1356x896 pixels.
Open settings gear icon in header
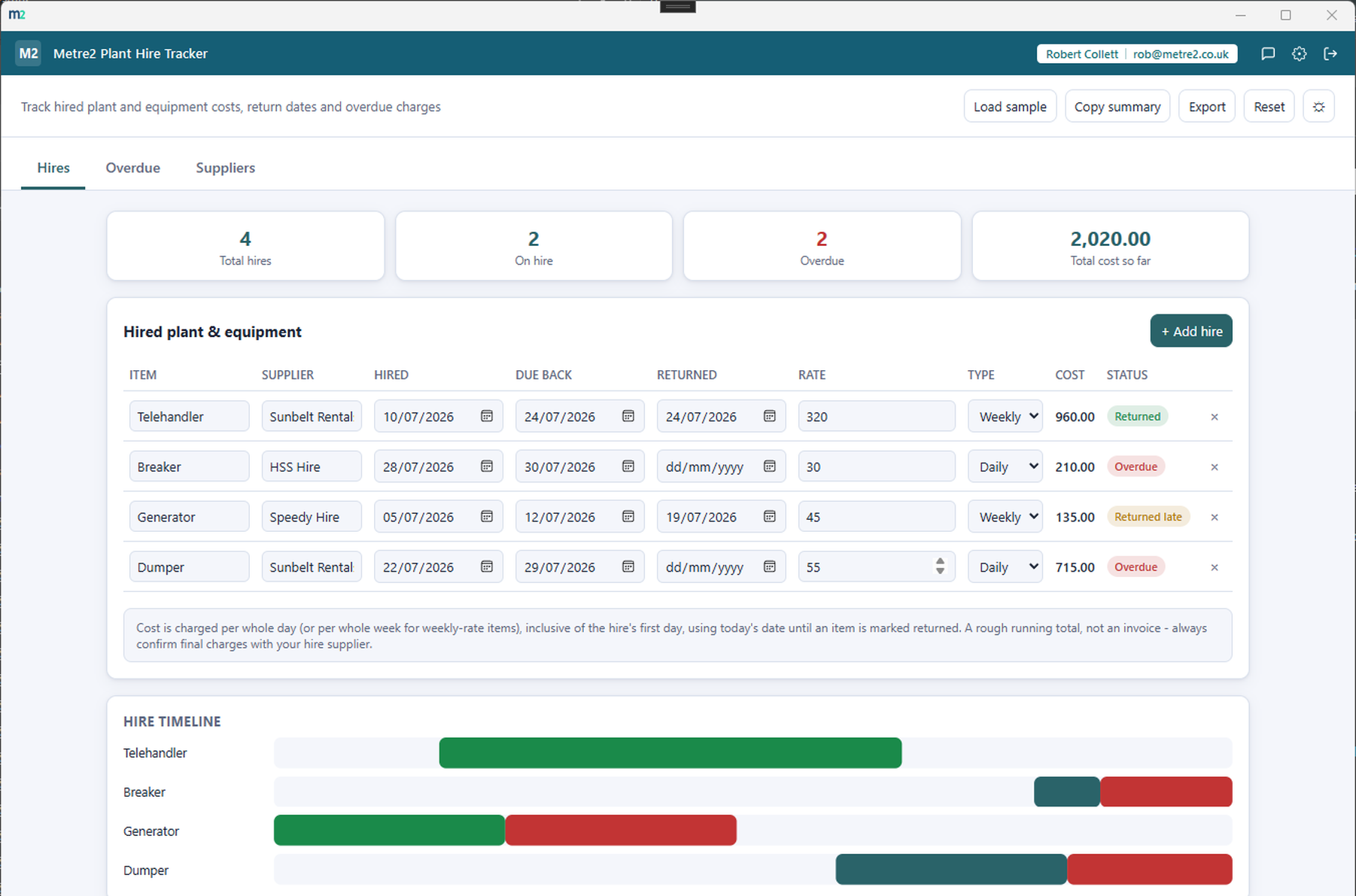click(x=1299, y=53)
